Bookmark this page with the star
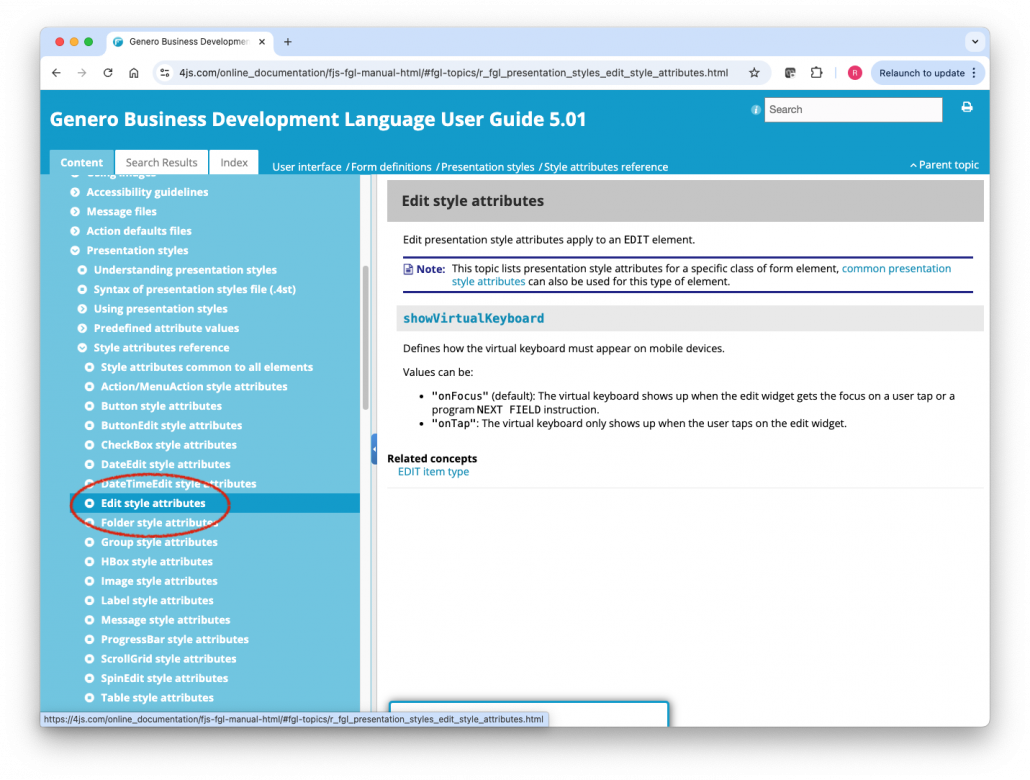 (754, 73)
